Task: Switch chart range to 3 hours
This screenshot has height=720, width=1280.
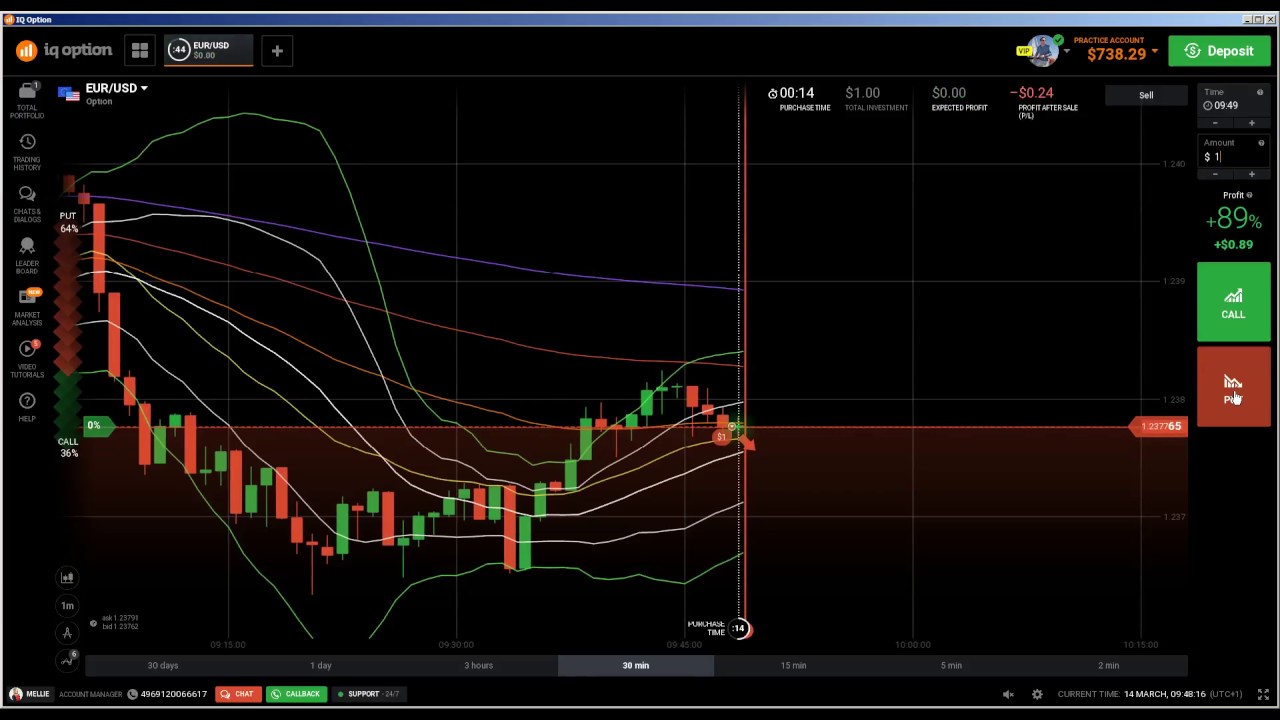Action: point(478,665)
